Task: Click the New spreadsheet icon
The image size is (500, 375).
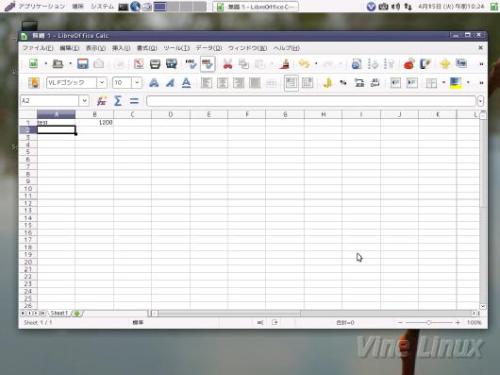Action: pos(33,63)
